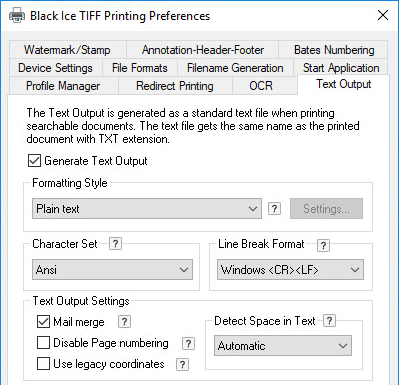Click help icon next to Disable Page numbering
Image resolution: width=399 pixels, height=385 pixels.
[188, 343]
